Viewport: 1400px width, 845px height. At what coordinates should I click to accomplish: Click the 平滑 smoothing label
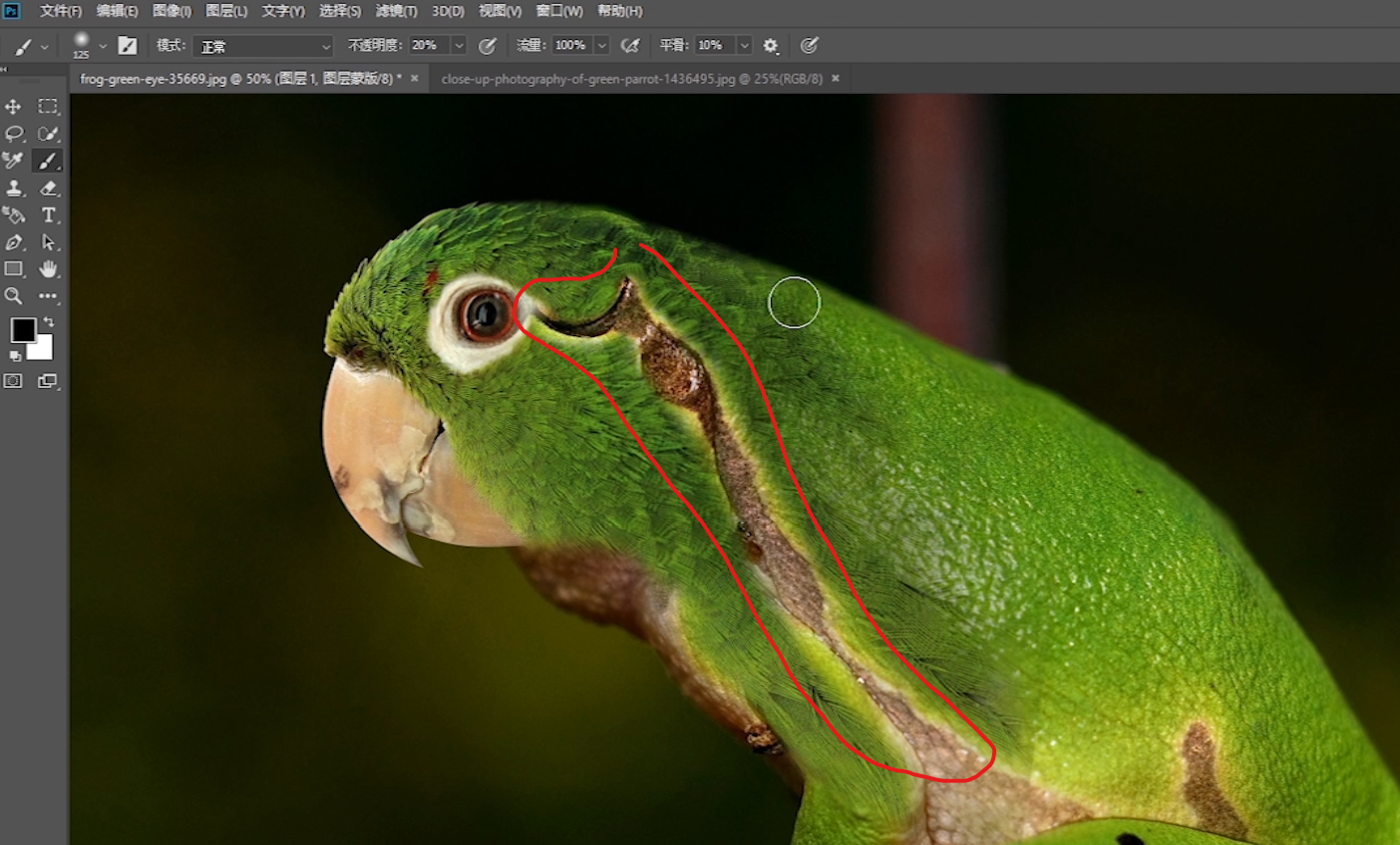(x=674, y=45)
